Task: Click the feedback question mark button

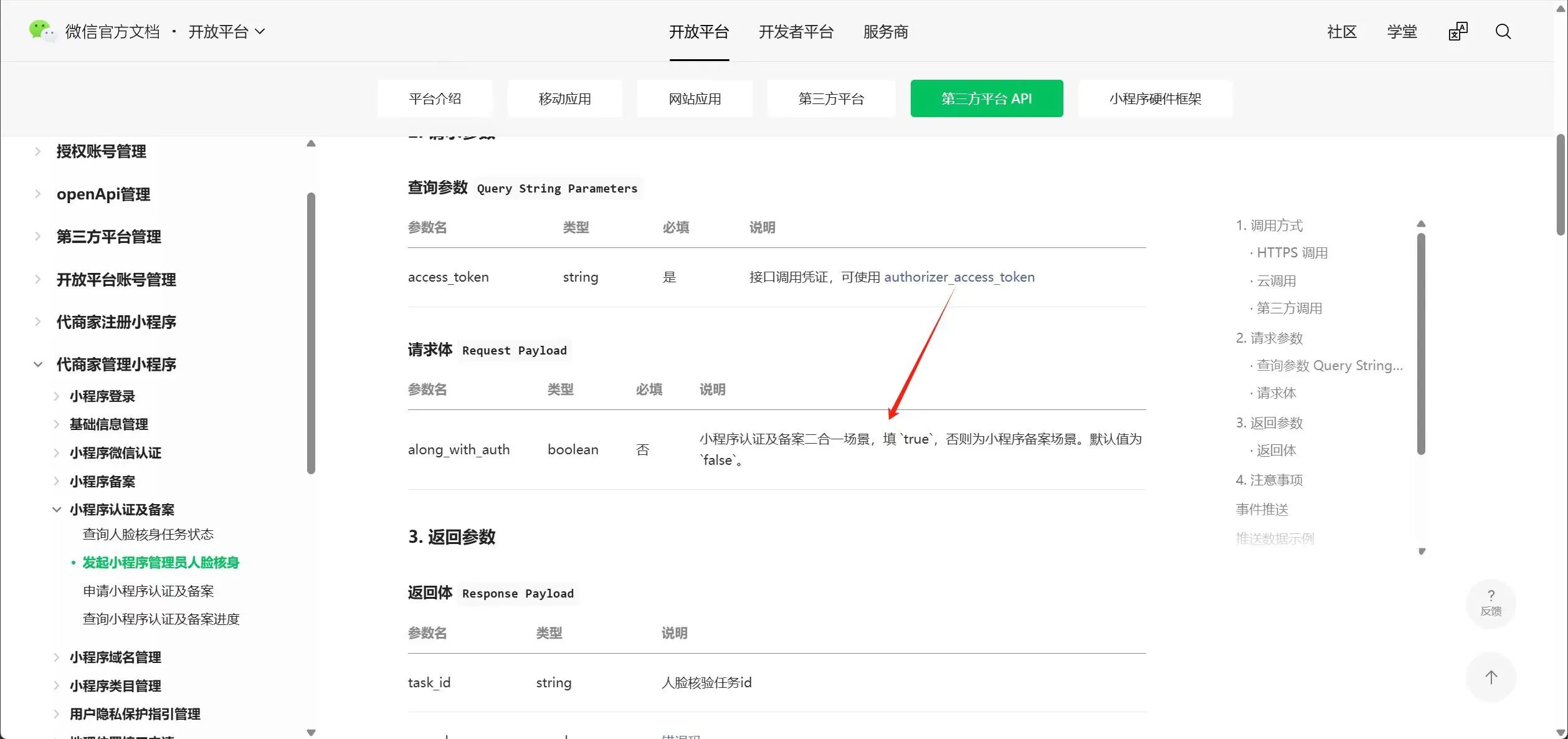Action: click(x=1490, y=603)
